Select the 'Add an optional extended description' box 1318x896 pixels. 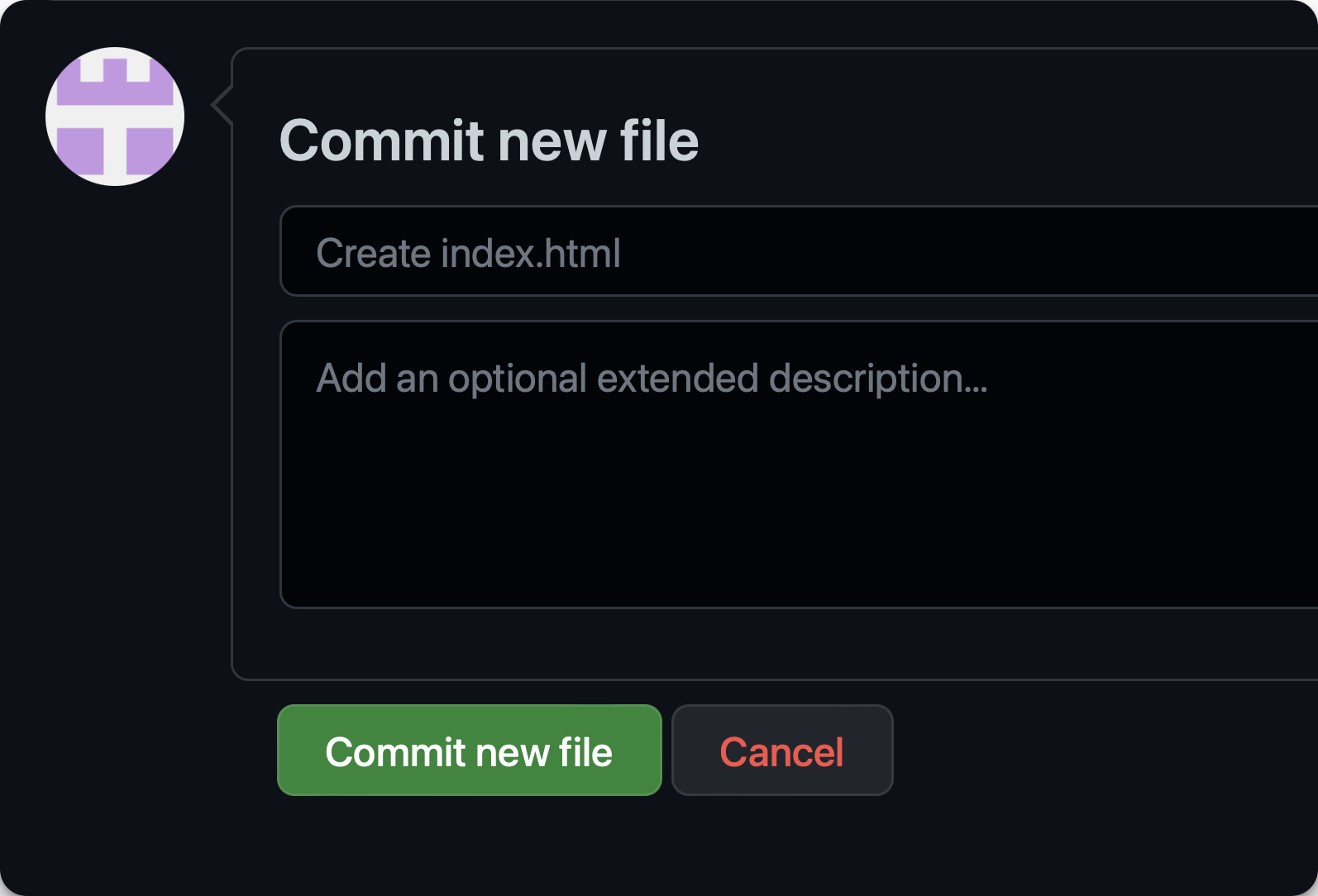[x=798, y=464]
